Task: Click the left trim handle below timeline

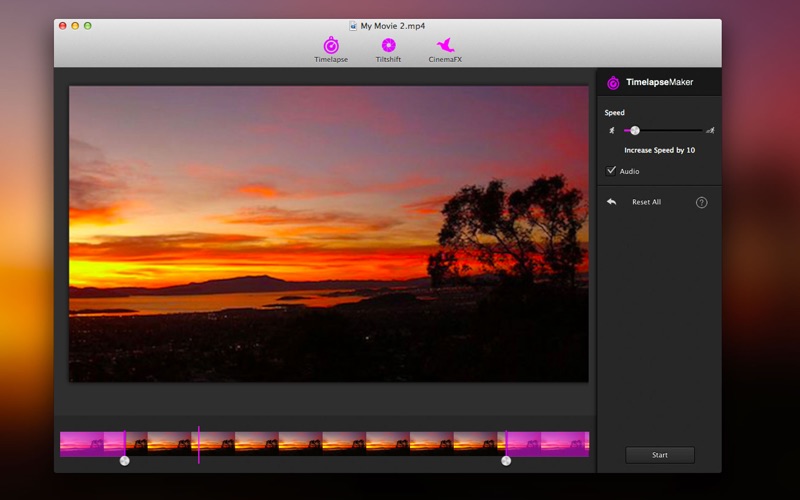Action: [x=125, y=461]
